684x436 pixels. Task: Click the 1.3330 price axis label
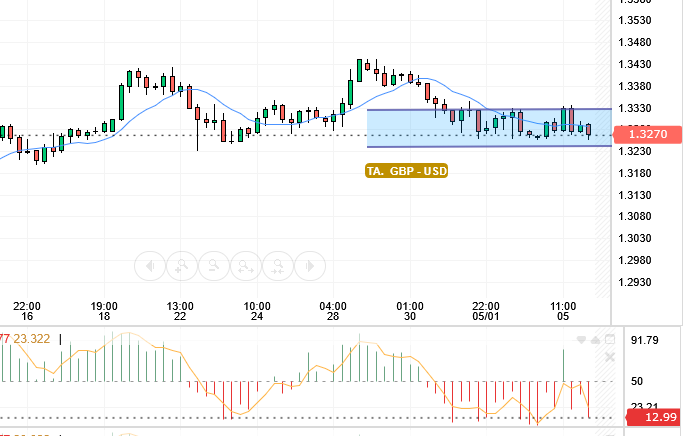635,108
